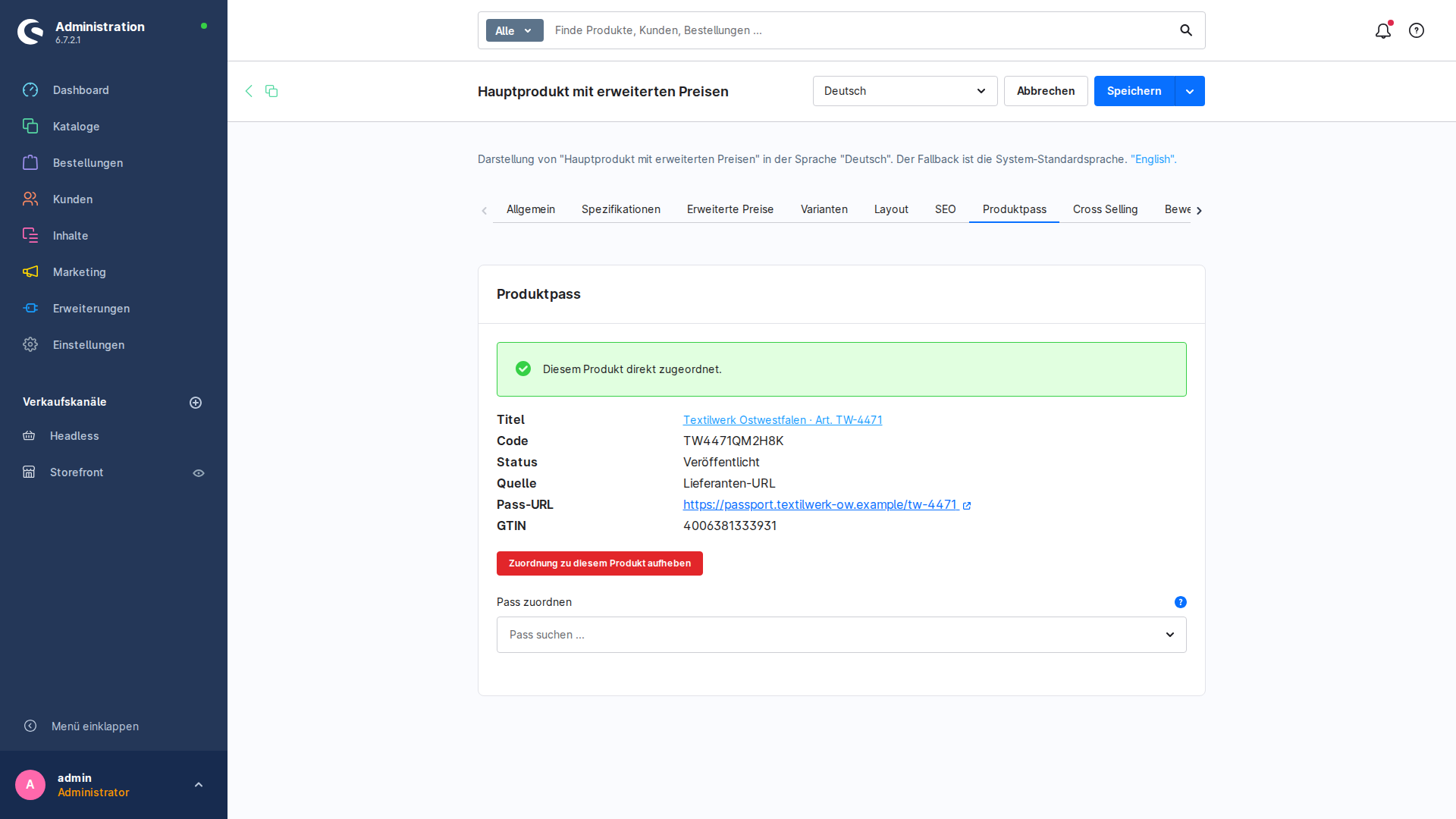Open the Textilwerk Ostwestfalen title link
Viewport: 1456px width, 819px height.
[783, 420]
